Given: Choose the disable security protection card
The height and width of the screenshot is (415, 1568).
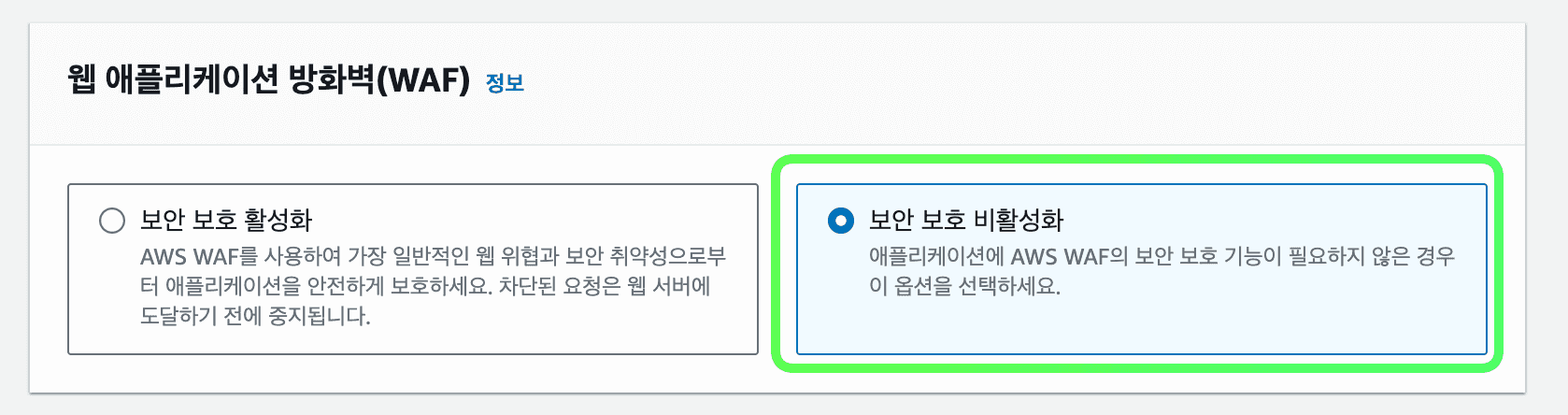Looking at the screenshot, I should [1141, 269].
